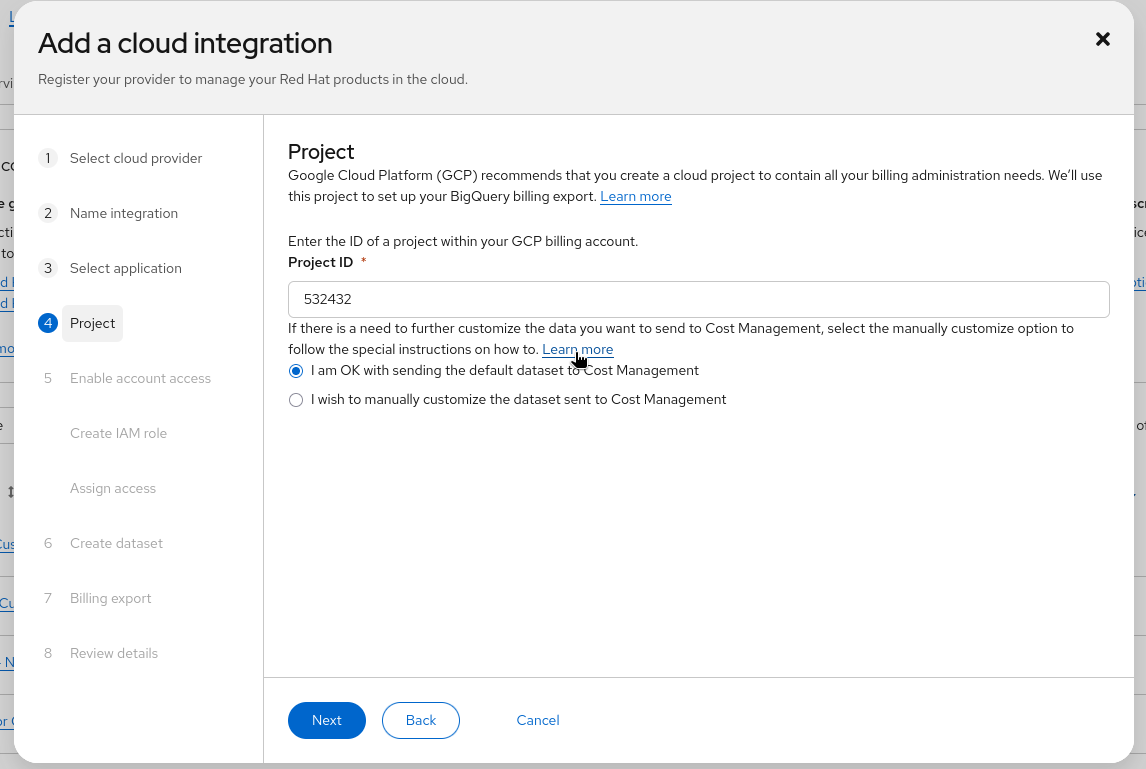The width and height of the screenshot is (1146, 769).
Task: Click step 5 Enable account access
Action: coord(140,378)
